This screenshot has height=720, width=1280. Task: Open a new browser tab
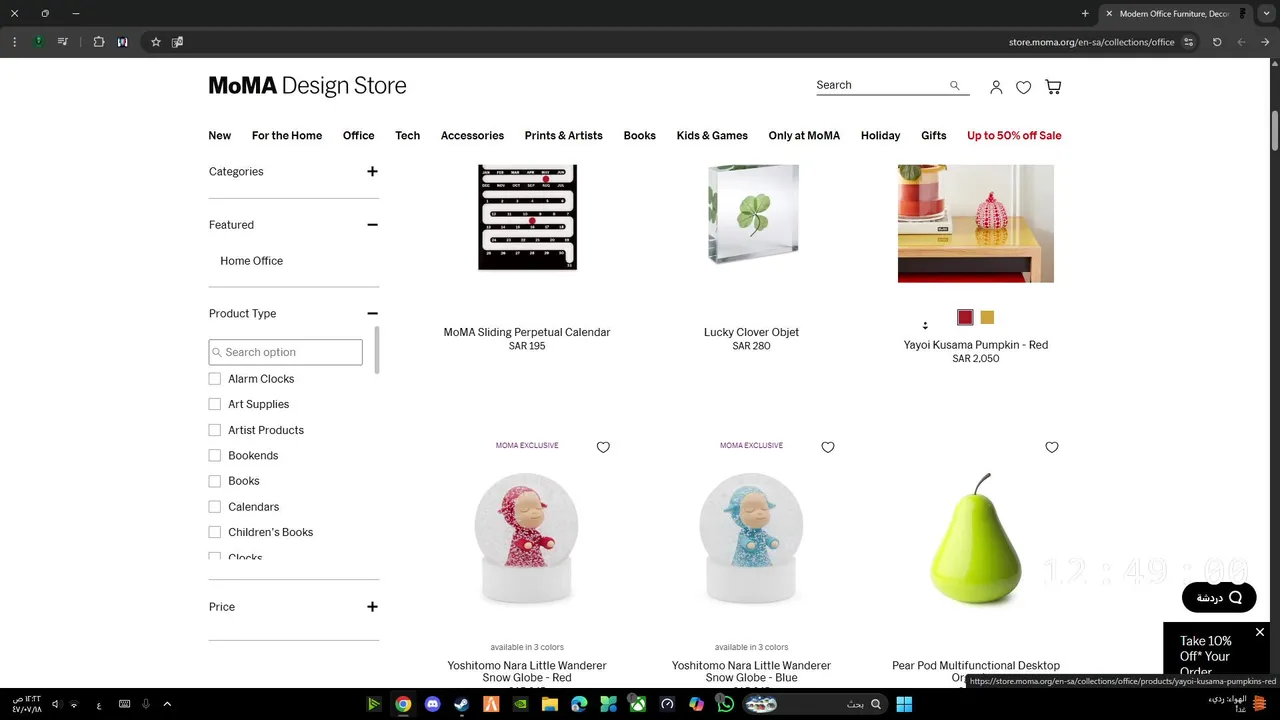pyautogui.click(x=1085, y=14)
